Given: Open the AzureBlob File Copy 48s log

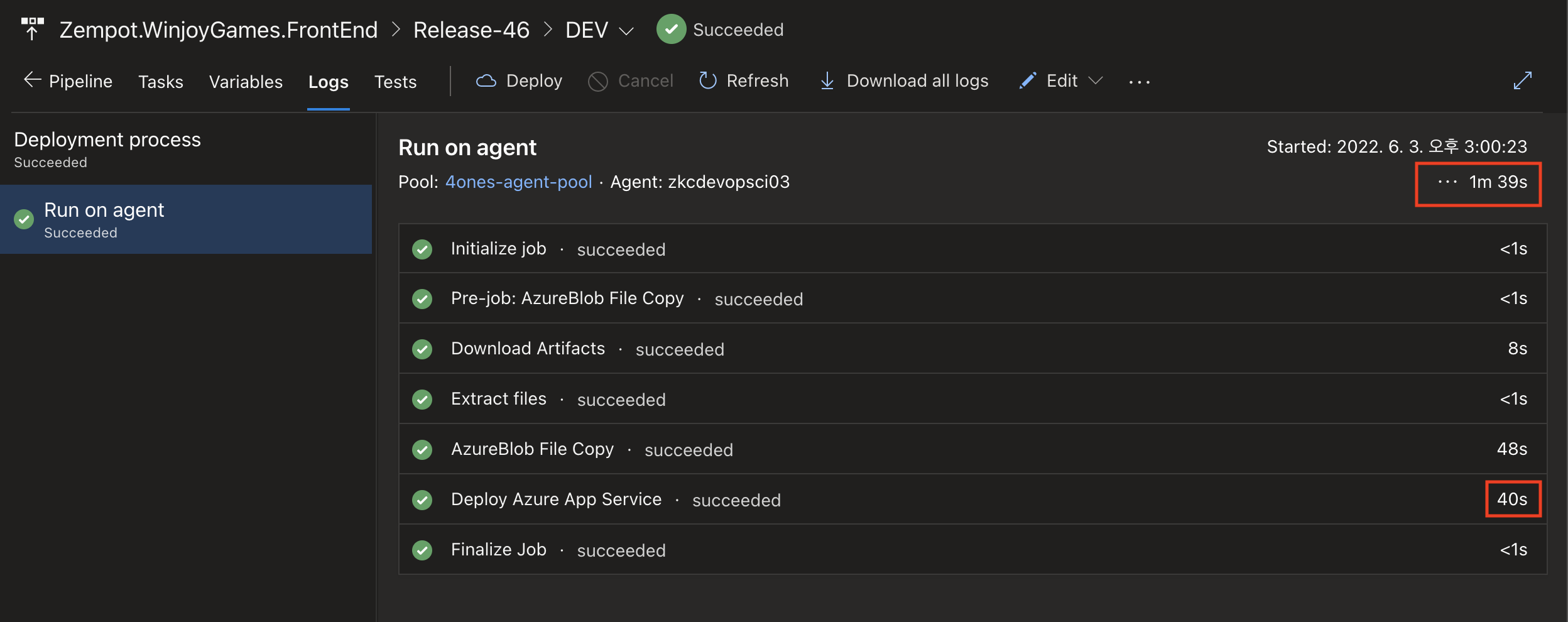Looking at the screenshot, I should pyautogui.click(x=972, y=449).
